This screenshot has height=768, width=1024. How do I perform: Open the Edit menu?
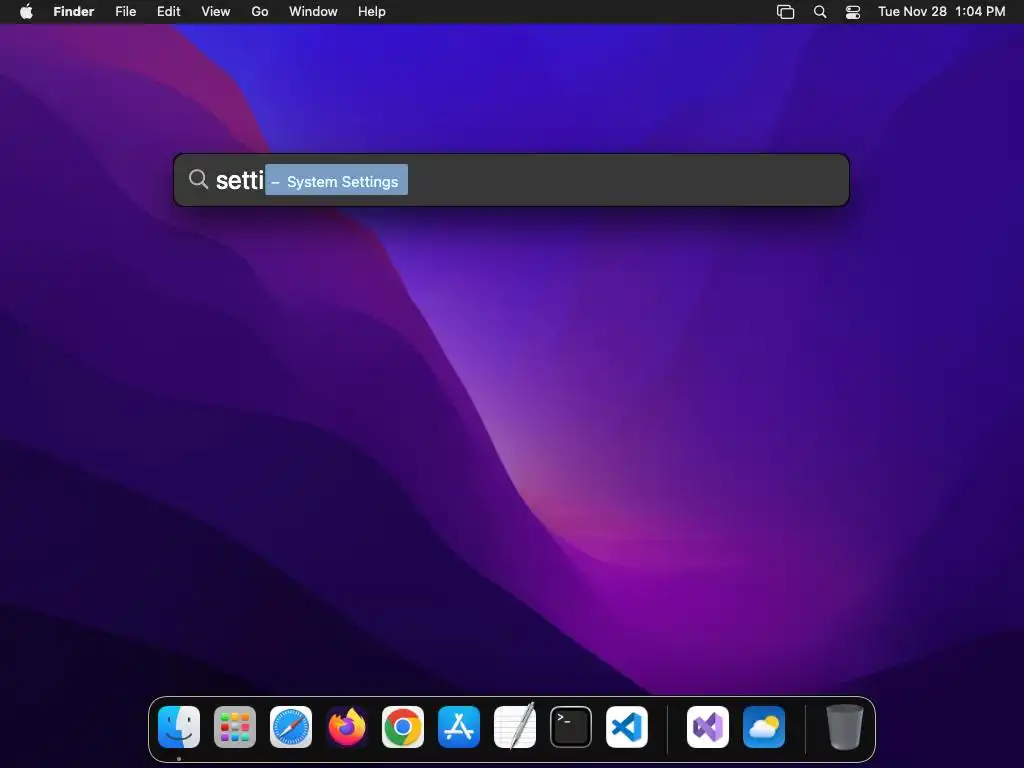point(168,12)
